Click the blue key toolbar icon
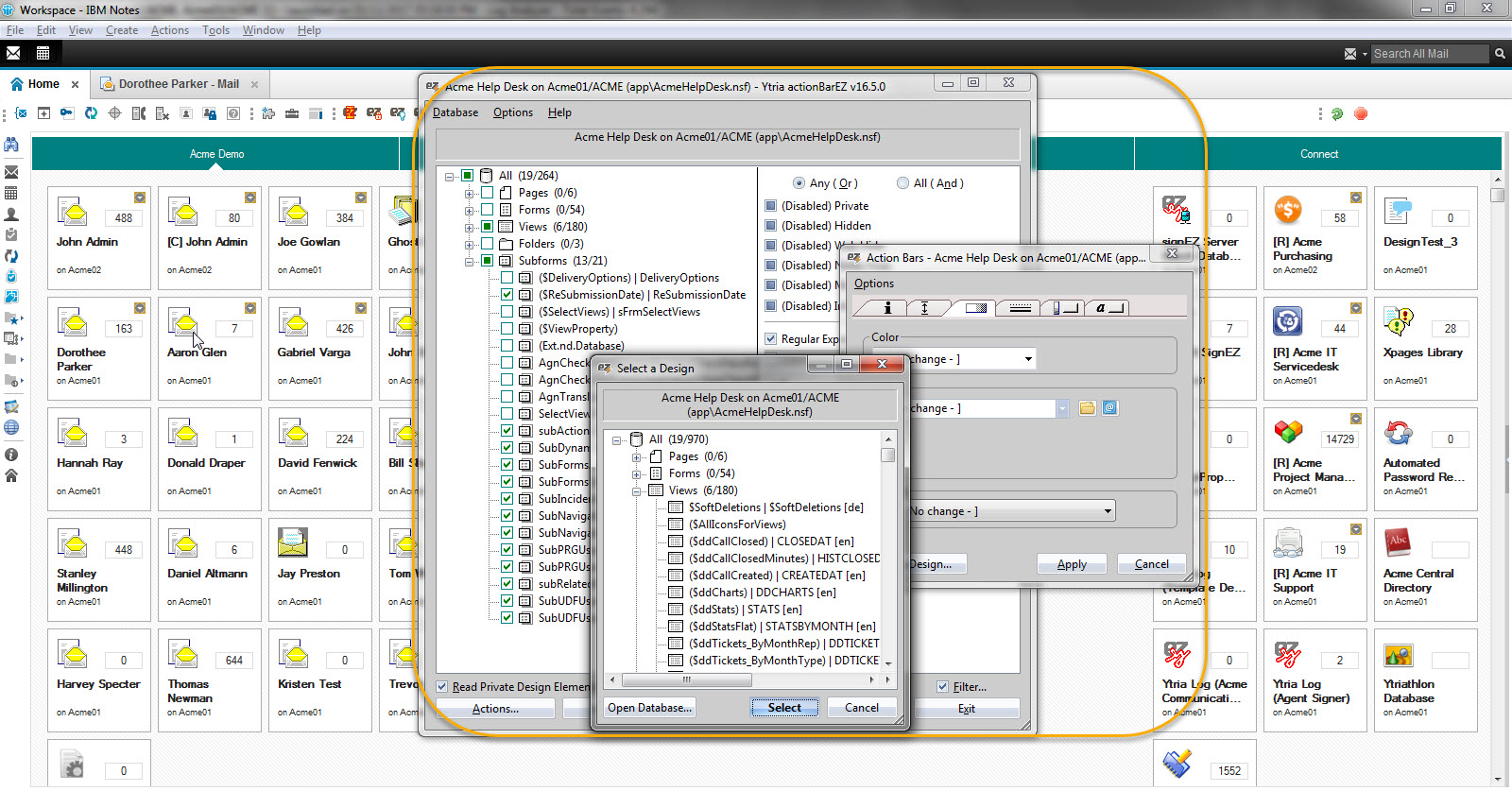The width and height of the screenshot is (1512, 791). [67, 113]
